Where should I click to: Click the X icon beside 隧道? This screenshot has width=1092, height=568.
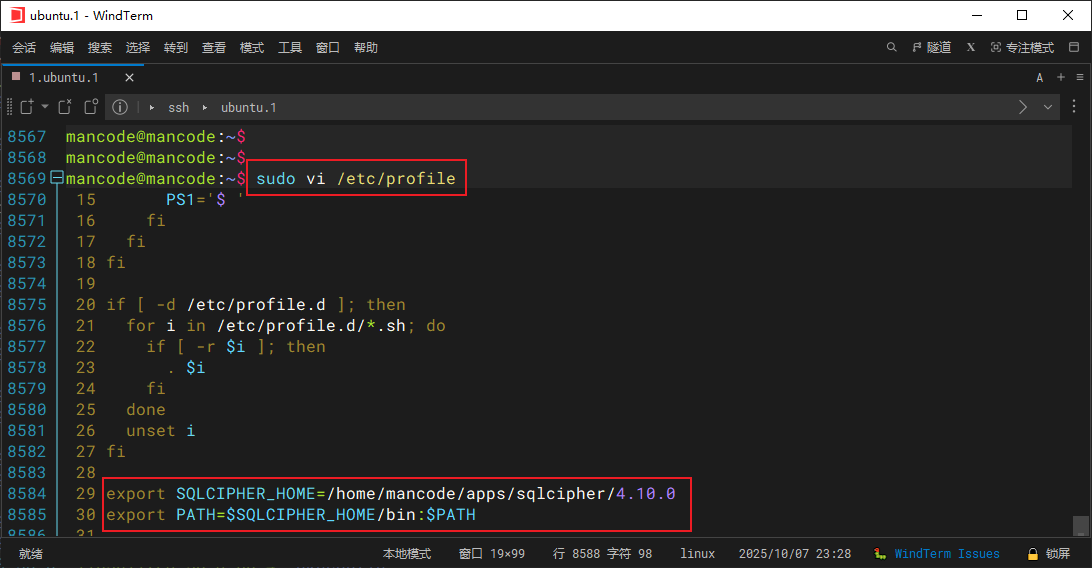[971, 47]
